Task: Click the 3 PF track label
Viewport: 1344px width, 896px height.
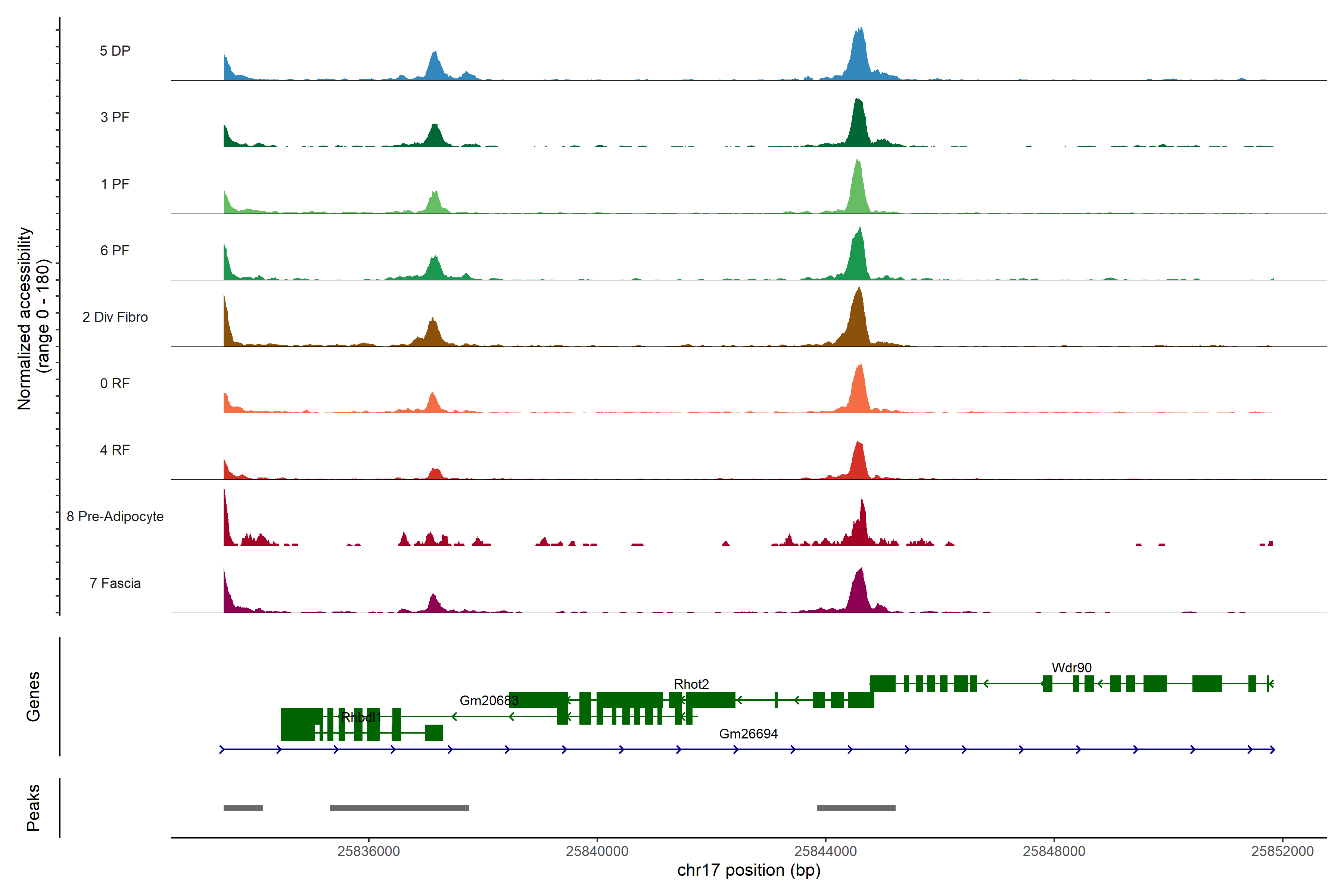Action: point(115,118)
